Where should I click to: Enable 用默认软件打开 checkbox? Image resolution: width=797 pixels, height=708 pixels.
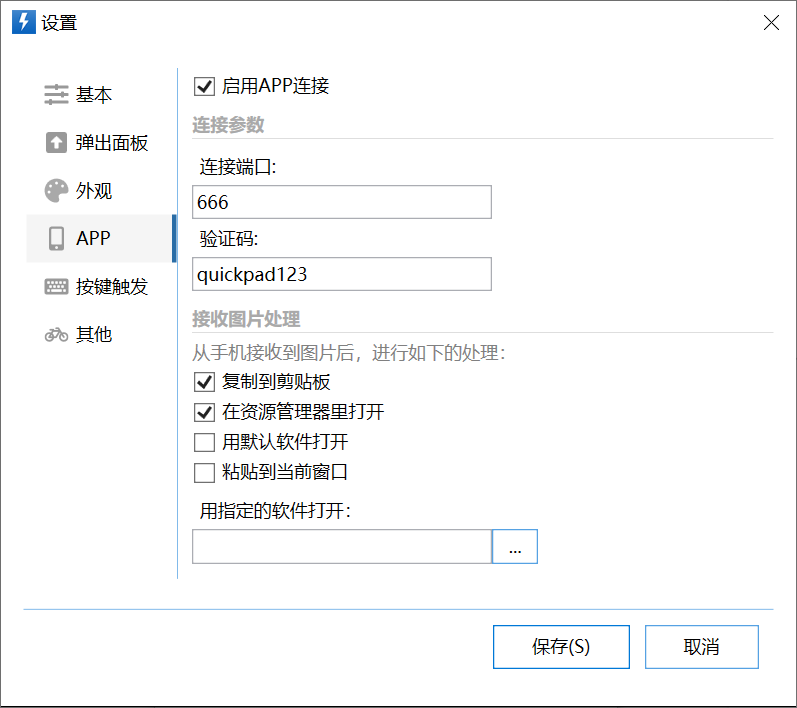(204, 442)
